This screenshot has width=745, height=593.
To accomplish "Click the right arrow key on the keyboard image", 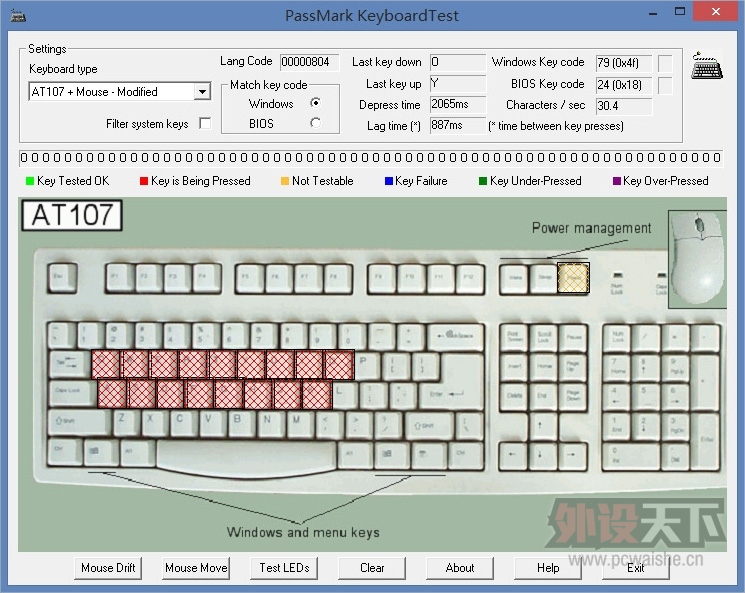I will (572, 454).
